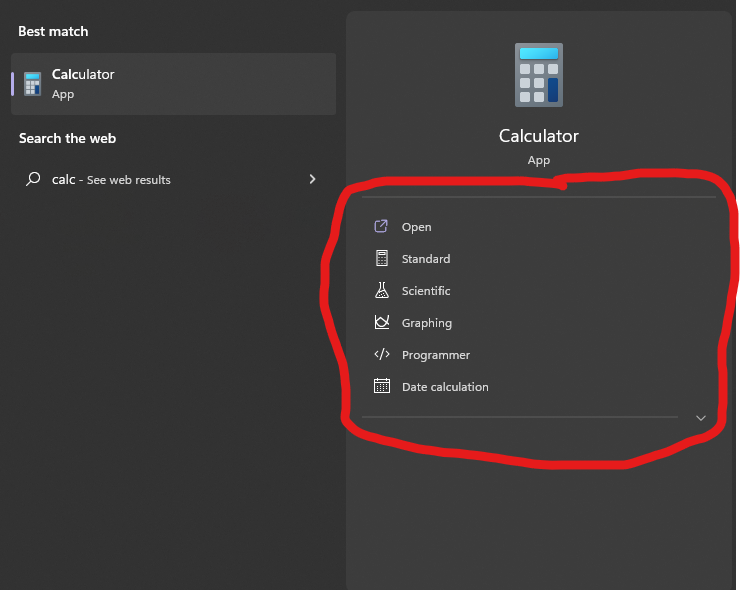Click the Date calculation calendar icon
740x590 pixels.
click(382, 386)
